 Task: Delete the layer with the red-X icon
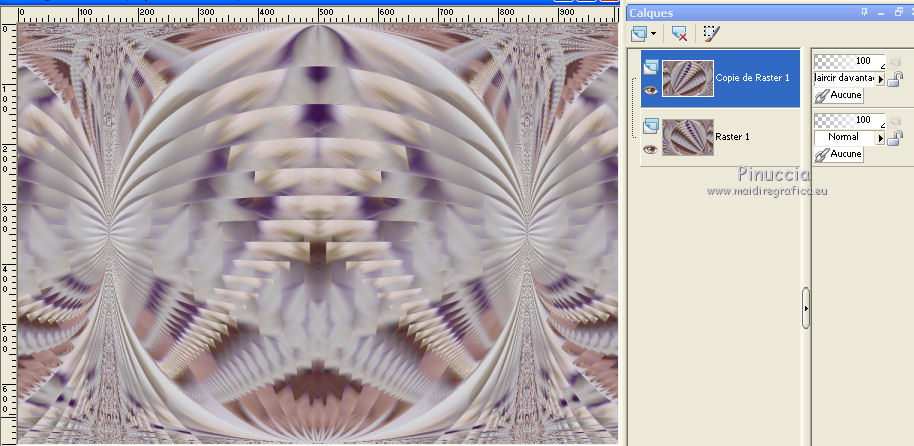click(680, 33)
